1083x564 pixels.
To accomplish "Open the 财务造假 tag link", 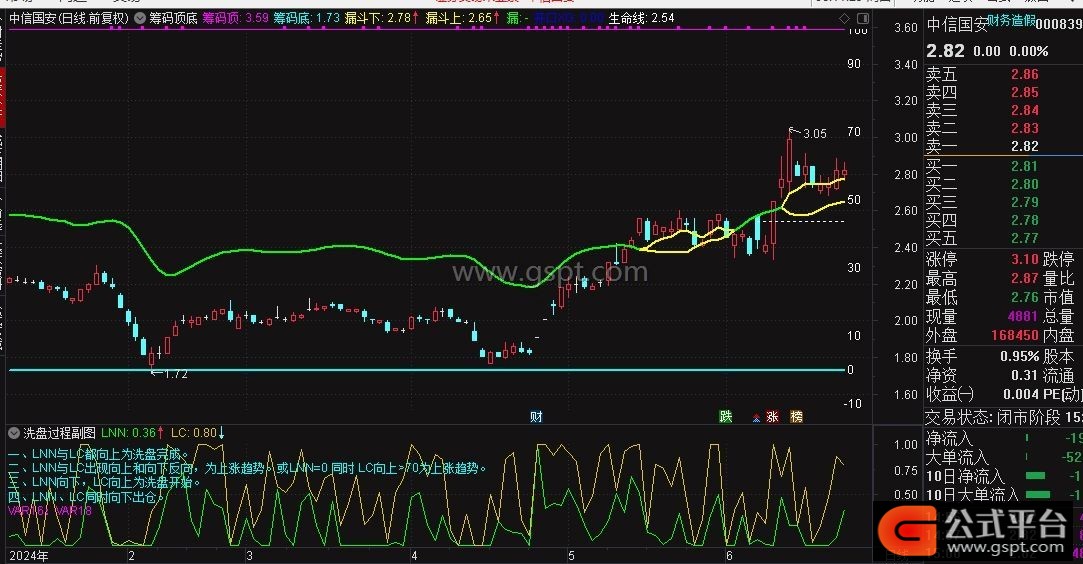I will coord(1011,21).
